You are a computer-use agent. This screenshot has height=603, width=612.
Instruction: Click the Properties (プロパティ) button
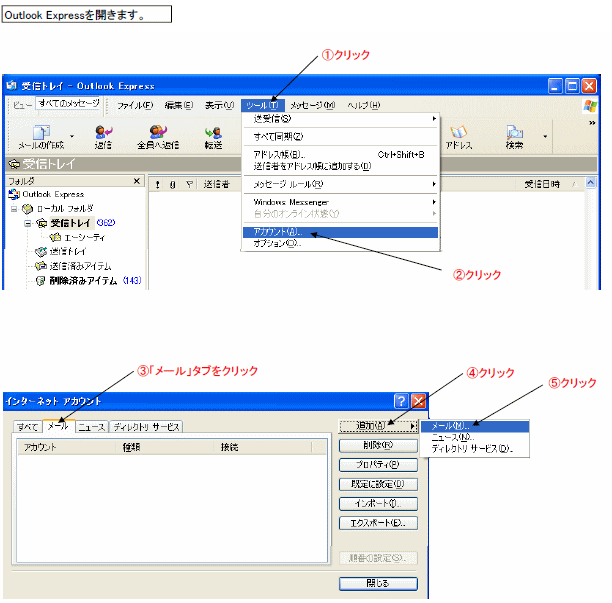[x=378, y=464]
